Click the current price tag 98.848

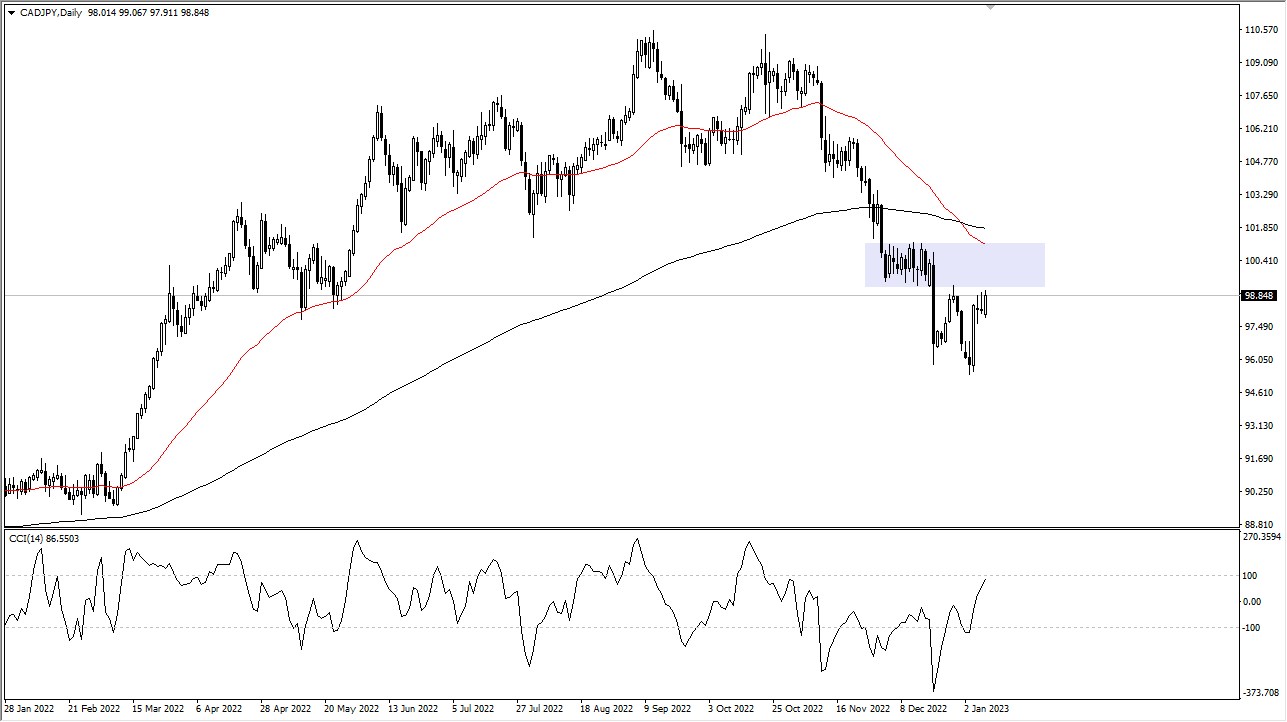click(1260, 295)
